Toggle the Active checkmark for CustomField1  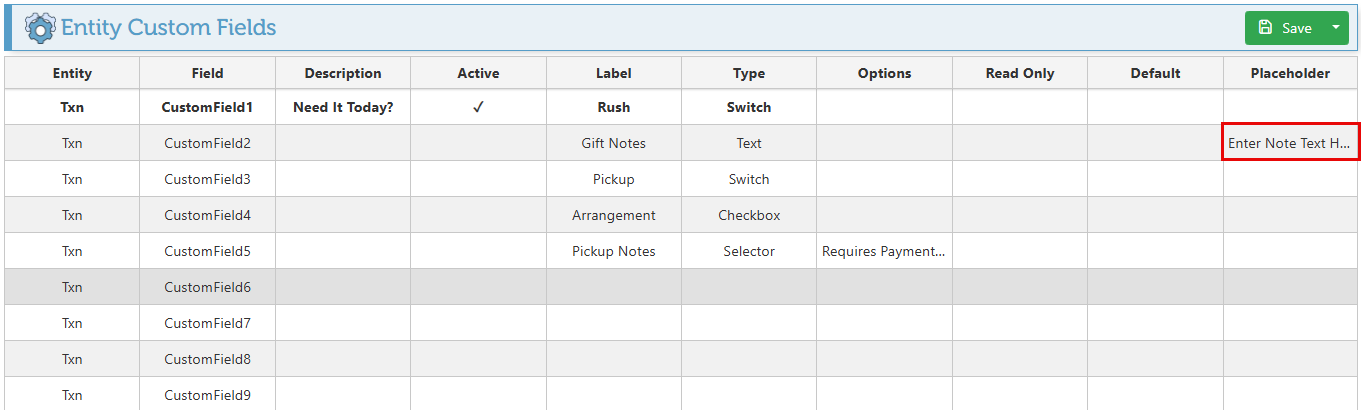tap(478, 107)
